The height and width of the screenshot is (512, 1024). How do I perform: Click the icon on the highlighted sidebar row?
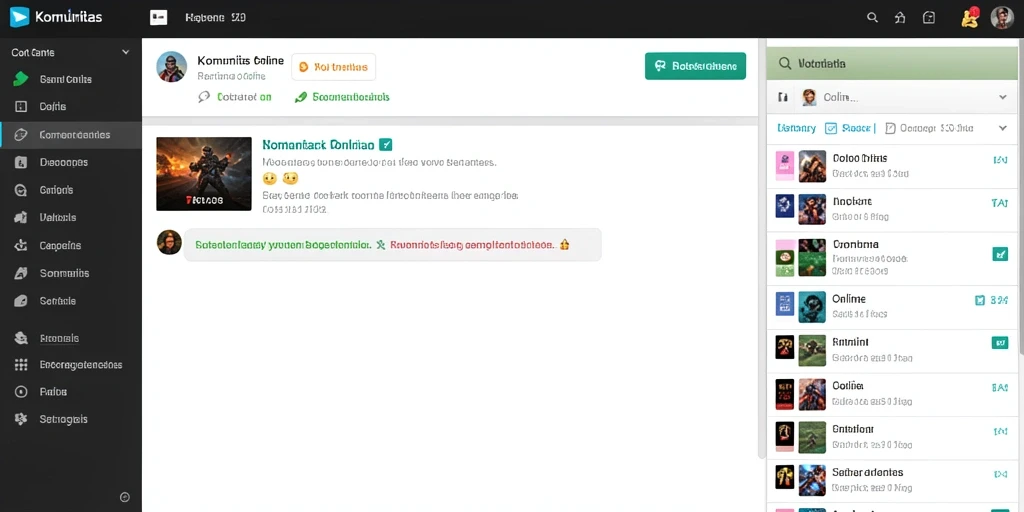pos(21,135)
